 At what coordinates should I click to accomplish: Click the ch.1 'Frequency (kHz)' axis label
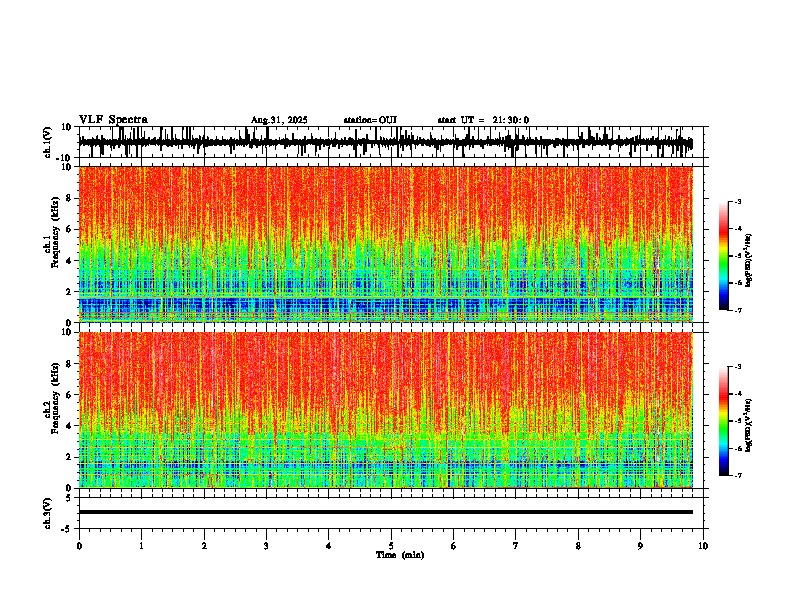55,232
